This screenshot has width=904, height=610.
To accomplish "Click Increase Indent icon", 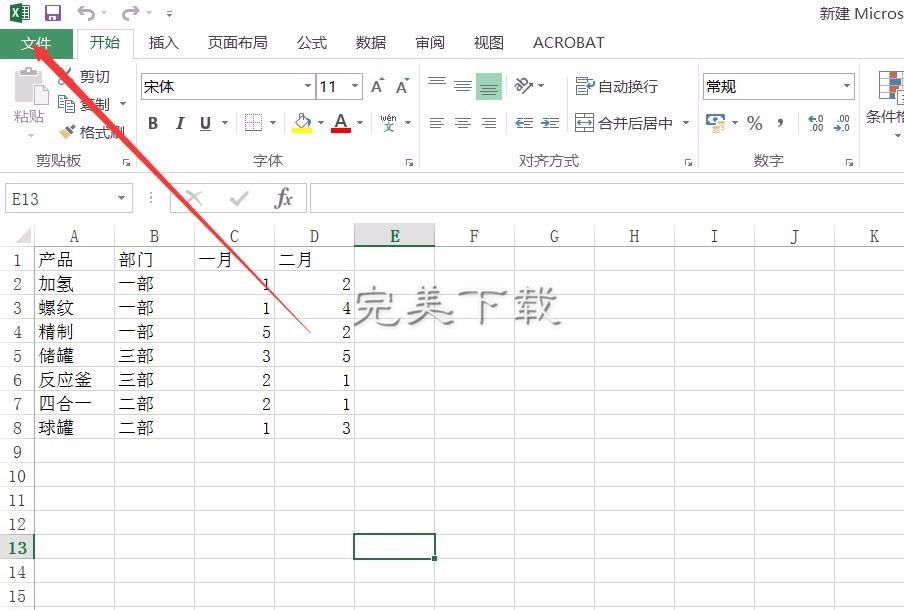I will point(550,123).
